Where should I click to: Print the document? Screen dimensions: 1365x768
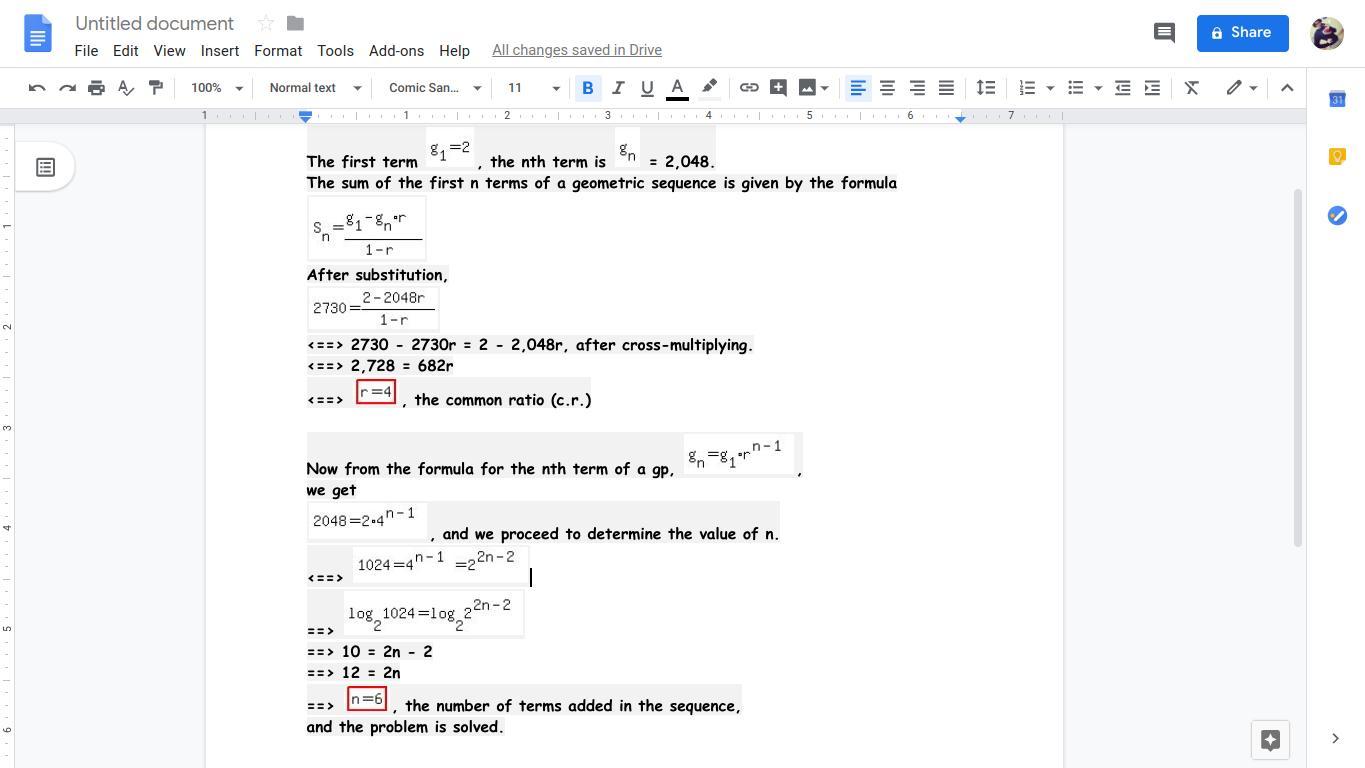[x=96, y=88]
